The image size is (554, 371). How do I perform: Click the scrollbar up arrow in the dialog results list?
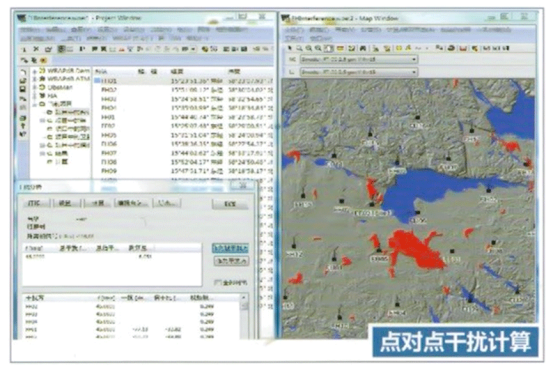pyautogui.click(x=244, y=298)
